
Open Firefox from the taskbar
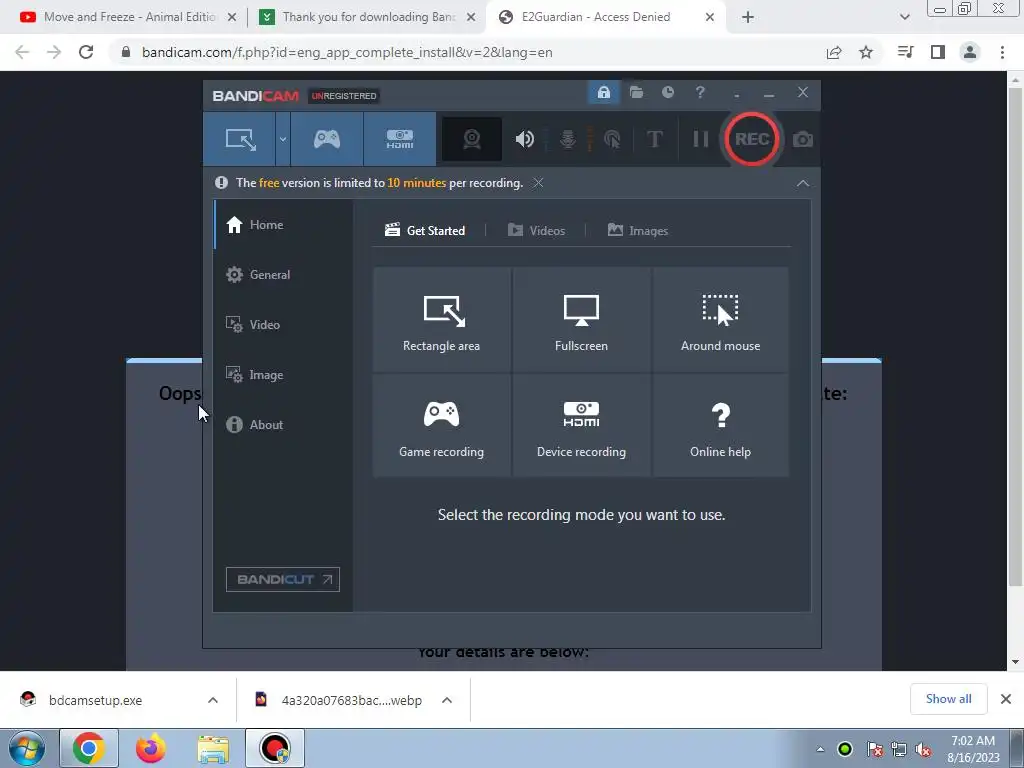coord(151,748)
